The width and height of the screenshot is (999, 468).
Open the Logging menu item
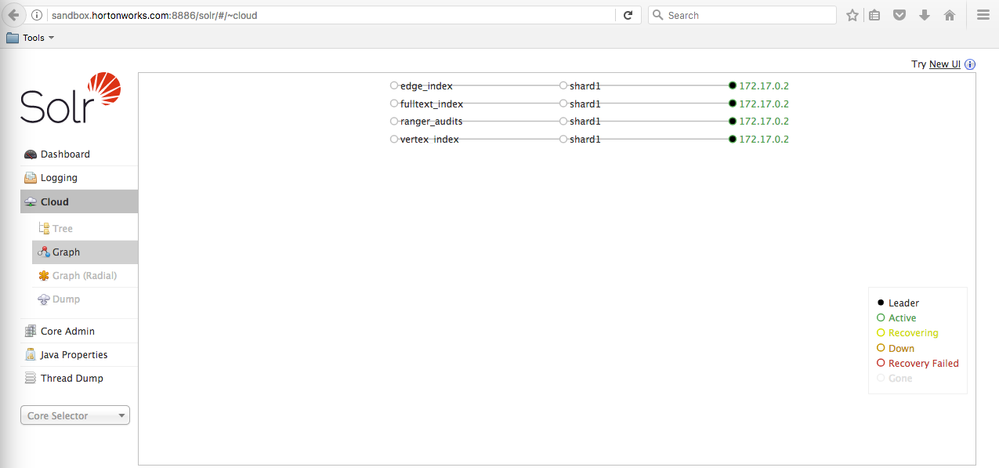click(79, 178)
